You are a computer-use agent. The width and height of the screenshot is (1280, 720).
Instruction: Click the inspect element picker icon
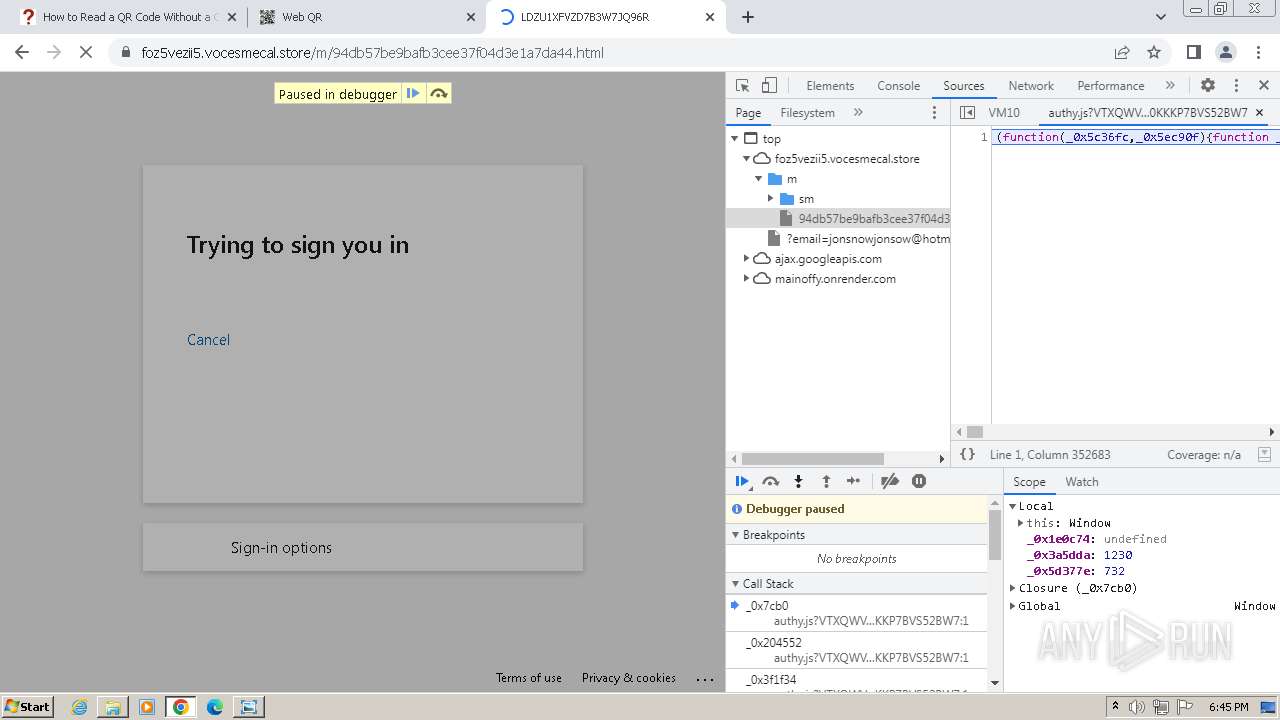pos(742,86)
